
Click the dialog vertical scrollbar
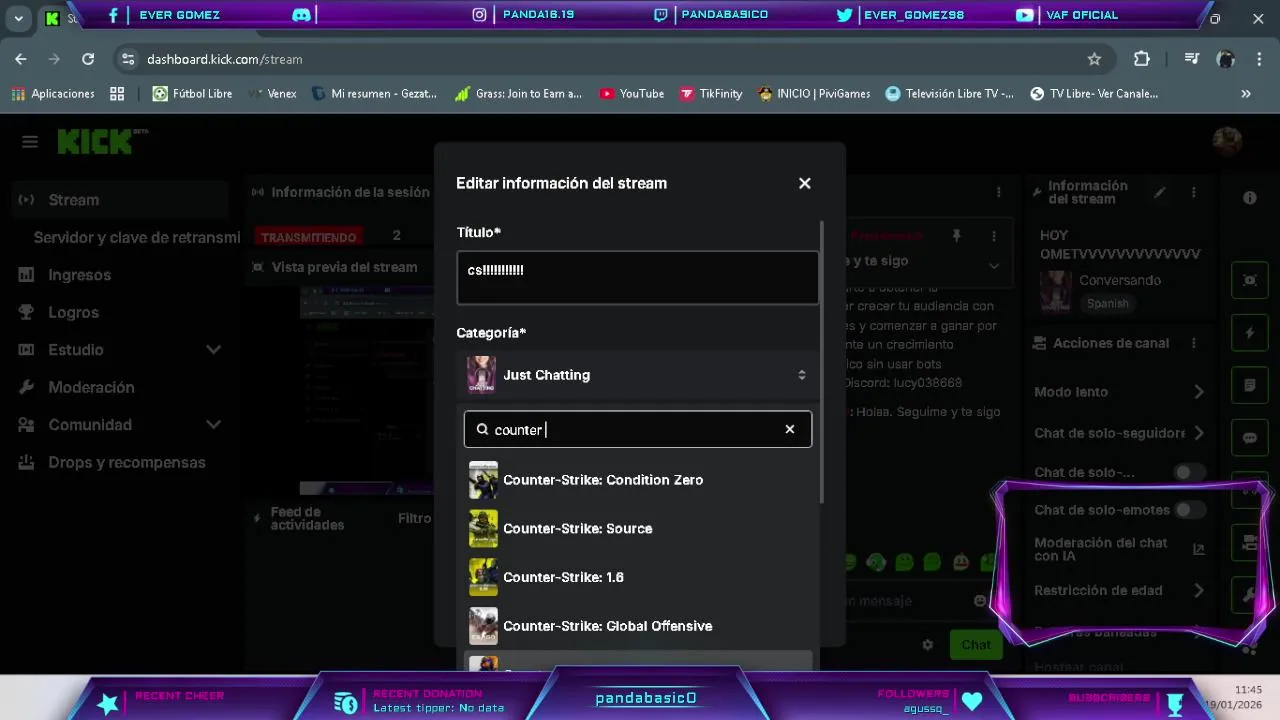(822, 360)
